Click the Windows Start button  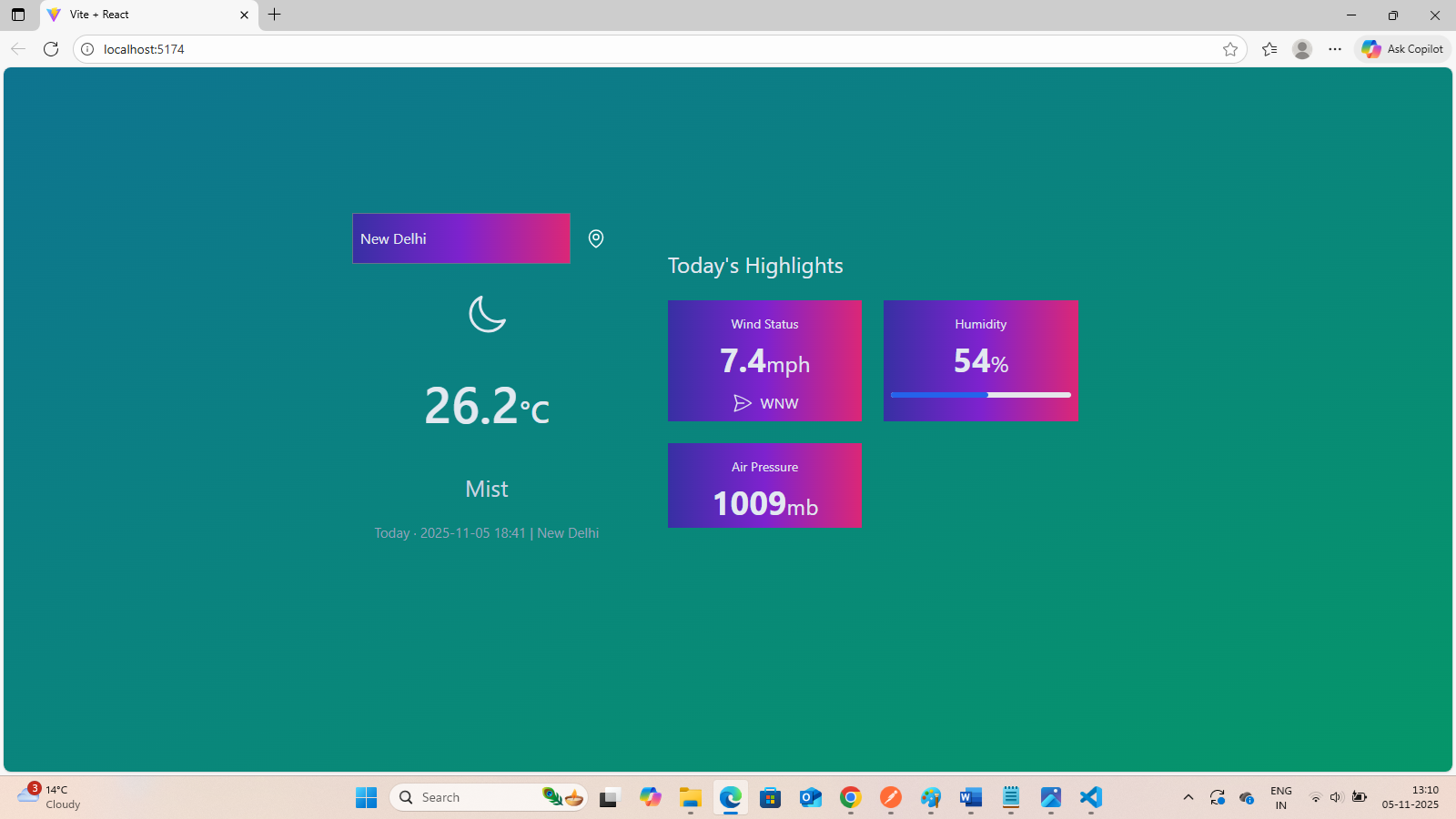coord(366,797)
